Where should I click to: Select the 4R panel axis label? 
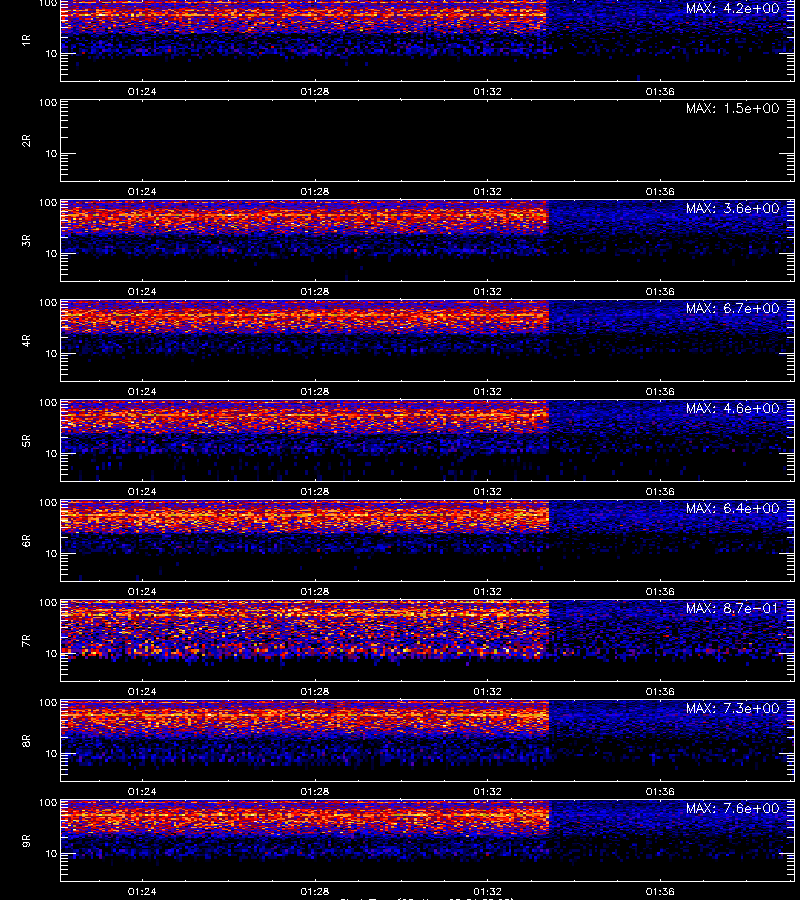pos(26,340)
